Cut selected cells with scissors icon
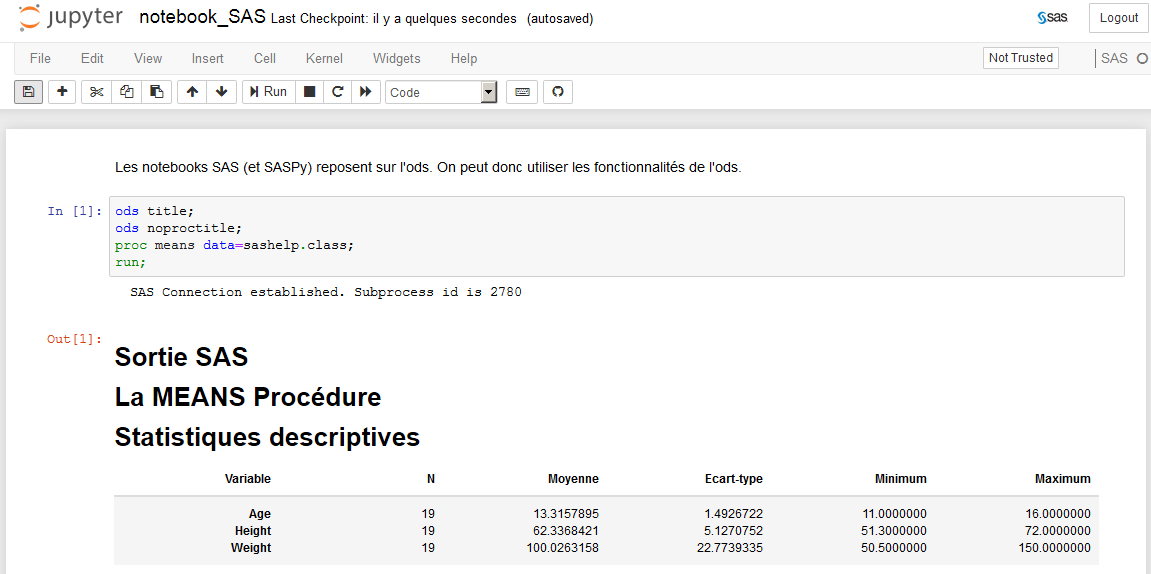The height and width of the screenshot is (574, 1151). pos(96,92)
